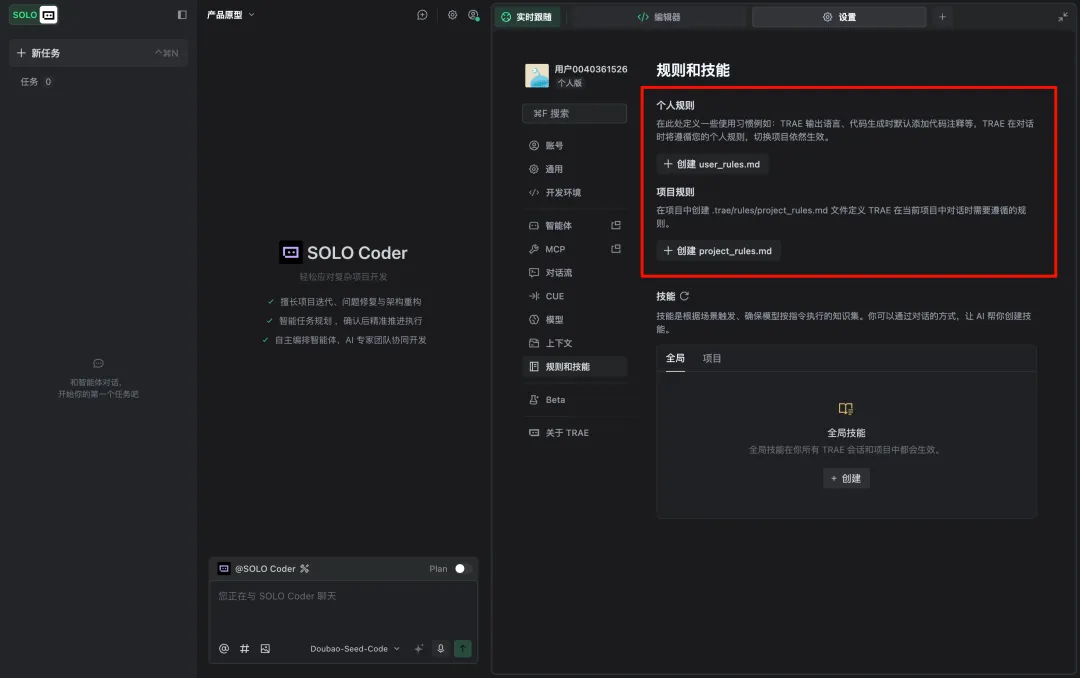Select 规则和技能 in settings menu
This screenshot has width=1080, height=678.
click(574, 366)
